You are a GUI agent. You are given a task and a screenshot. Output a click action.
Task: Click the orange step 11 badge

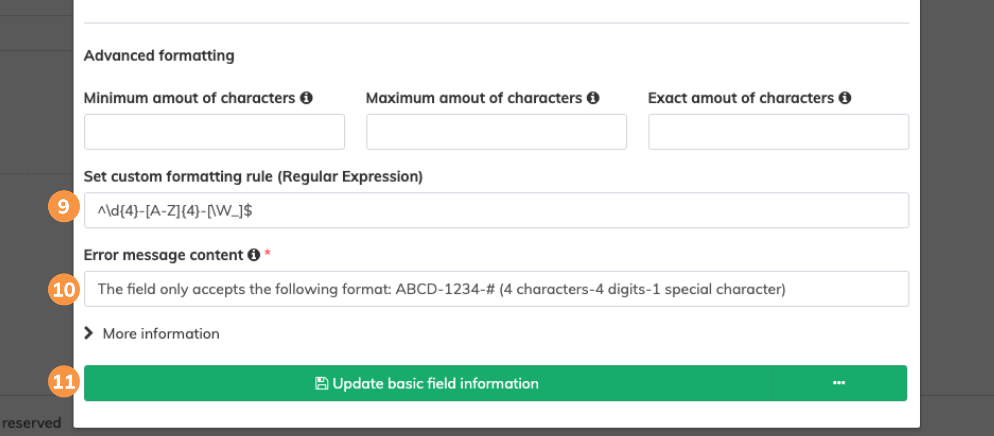click(63, 382)
